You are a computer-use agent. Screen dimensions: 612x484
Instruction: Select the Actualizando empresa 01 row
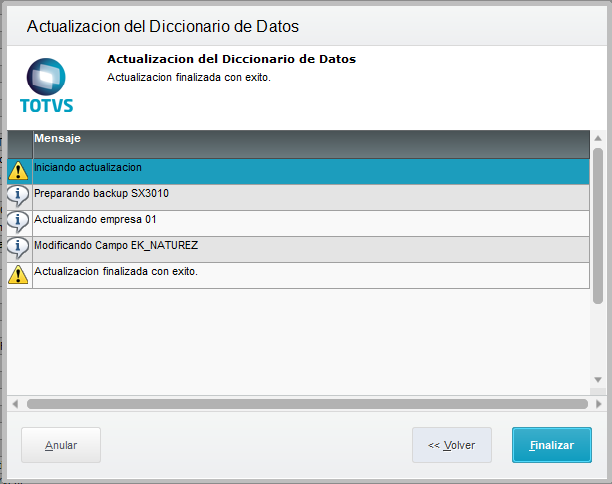(298, 223)
